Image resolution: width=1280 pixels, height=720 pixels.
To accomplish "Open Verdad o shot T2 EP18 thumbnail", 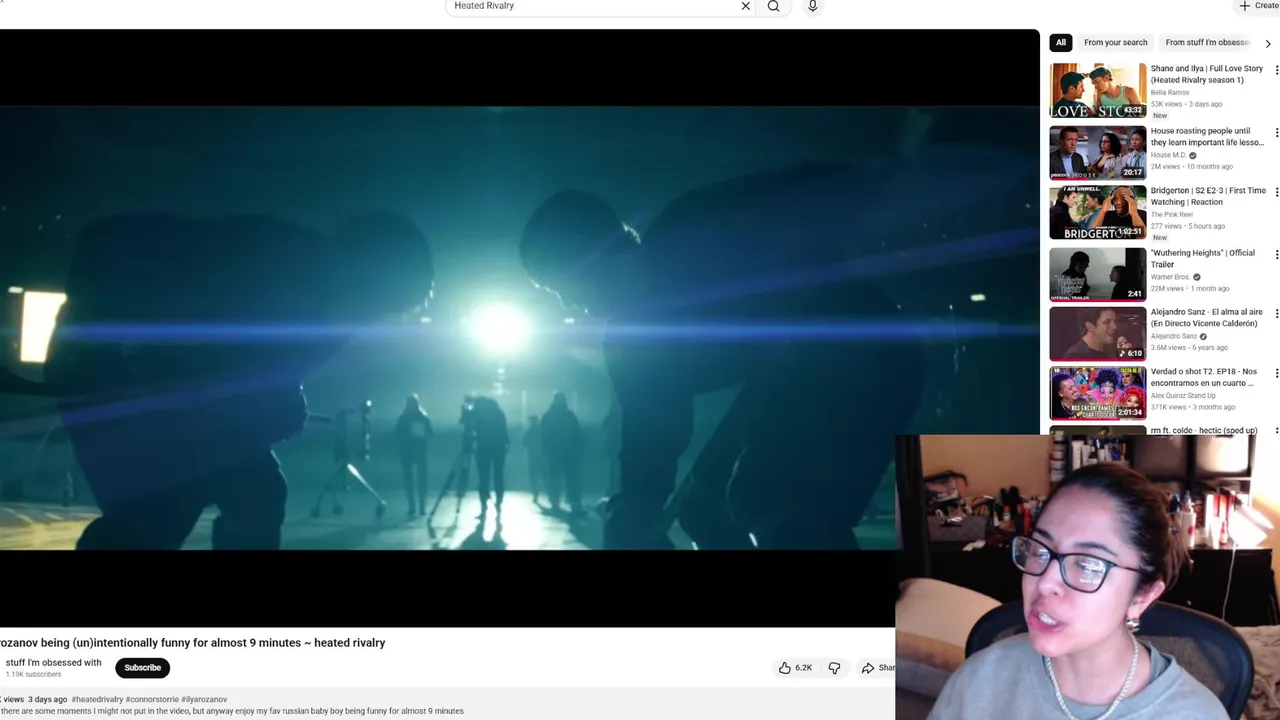I will coord(1097,393).
